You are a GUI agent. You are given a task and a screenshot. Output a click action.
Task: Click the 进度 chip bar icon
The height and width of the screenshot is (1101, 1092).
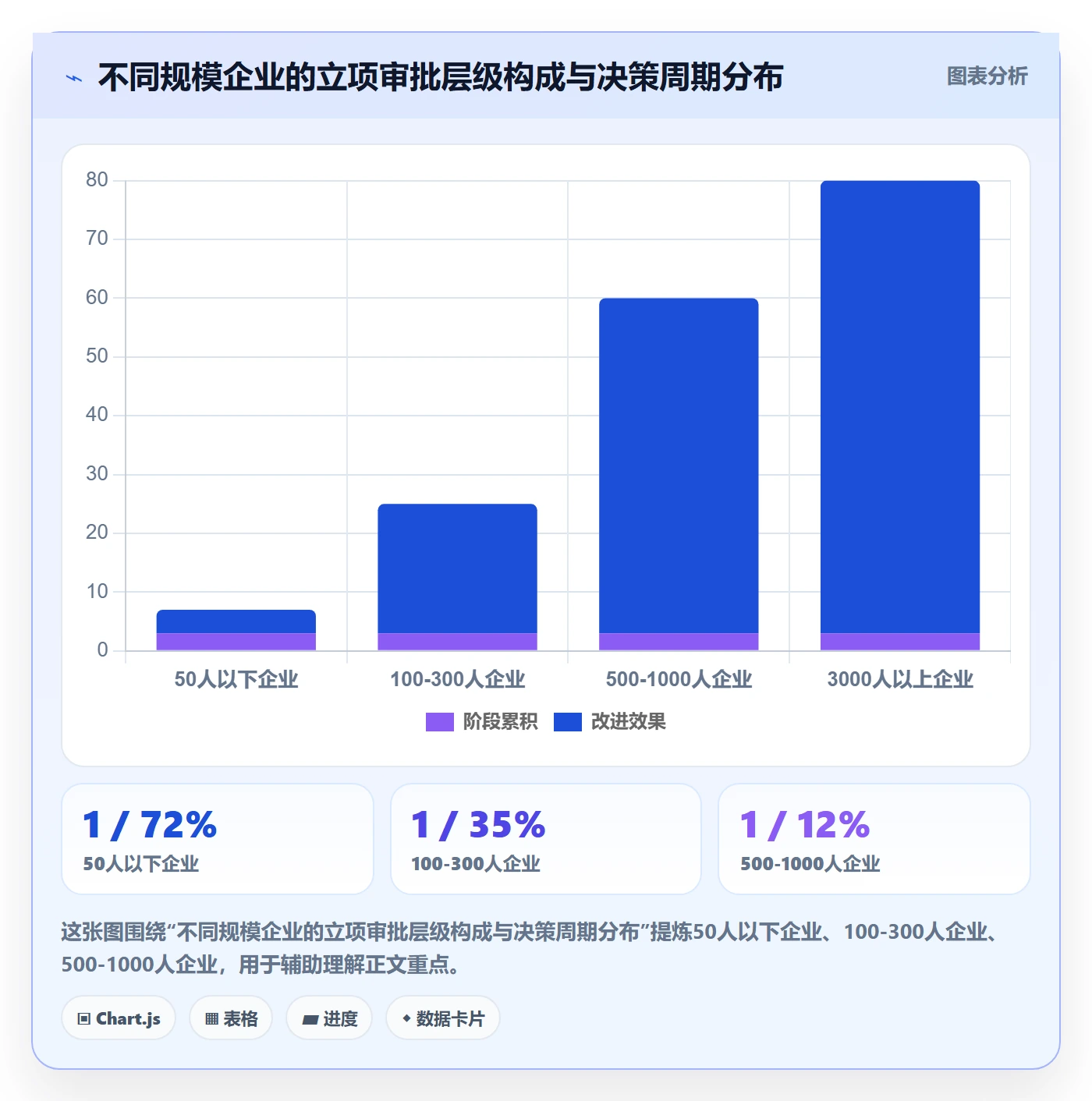click(310, 1020)
